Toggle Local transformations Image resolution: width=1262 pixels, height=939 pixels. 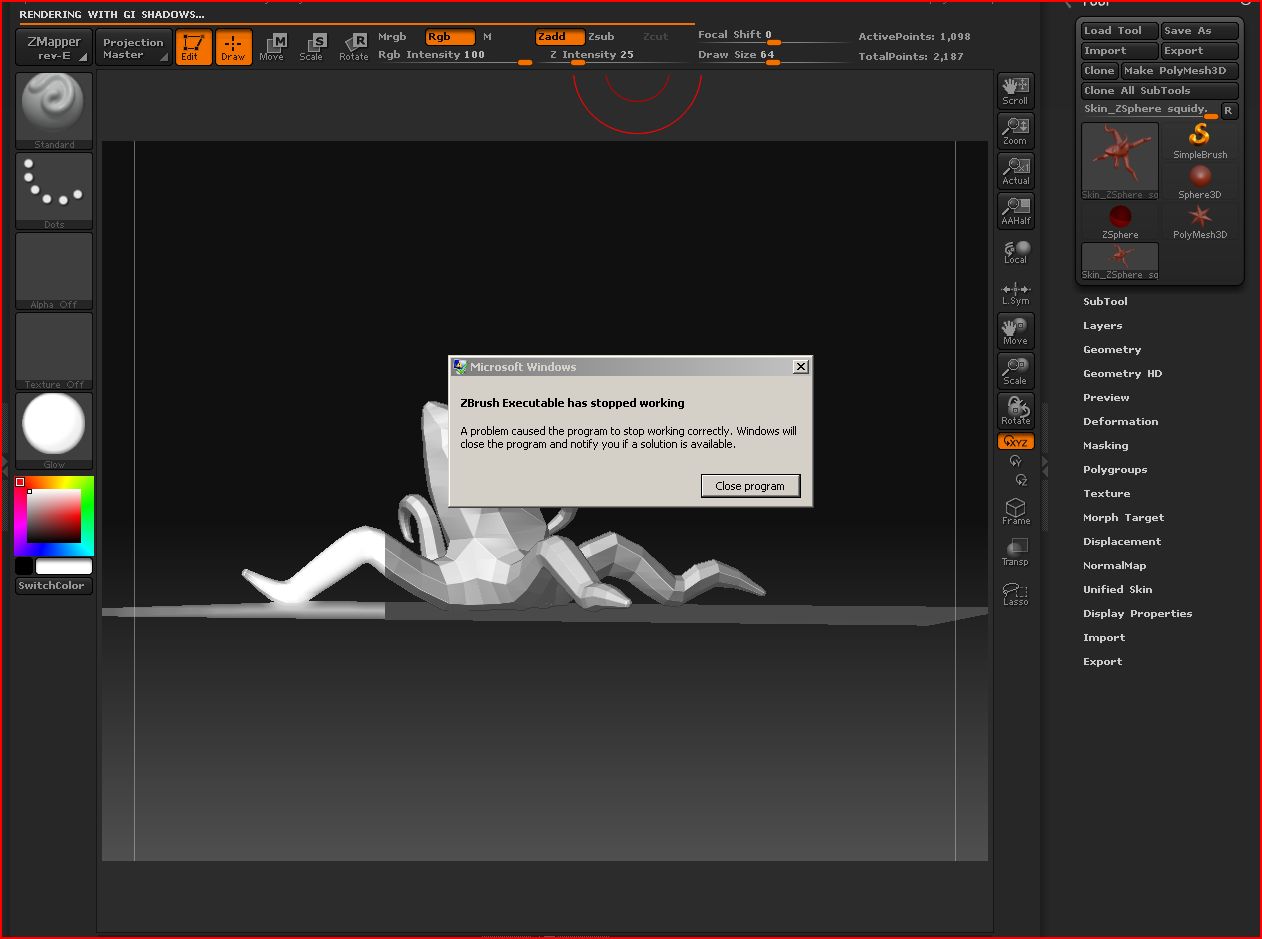coord(1016,251)
